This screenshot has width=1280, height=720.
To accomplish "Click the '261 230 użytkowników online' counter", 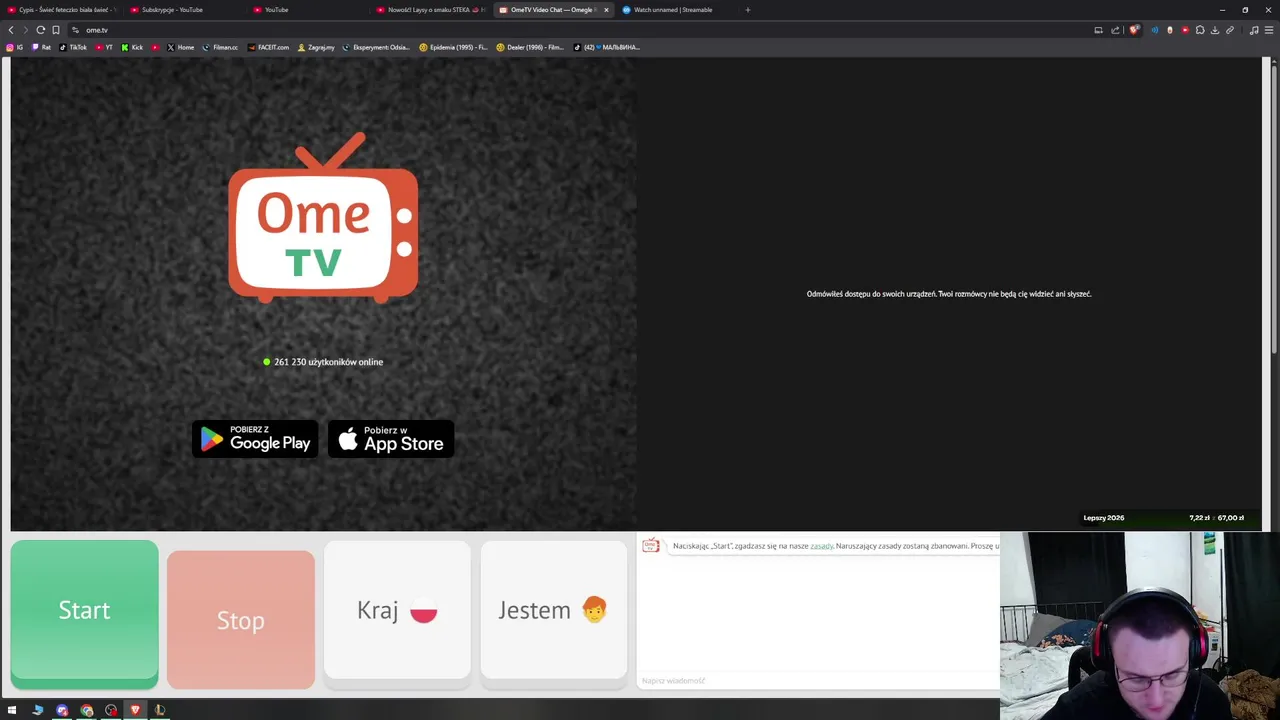I will pos(323,362).
